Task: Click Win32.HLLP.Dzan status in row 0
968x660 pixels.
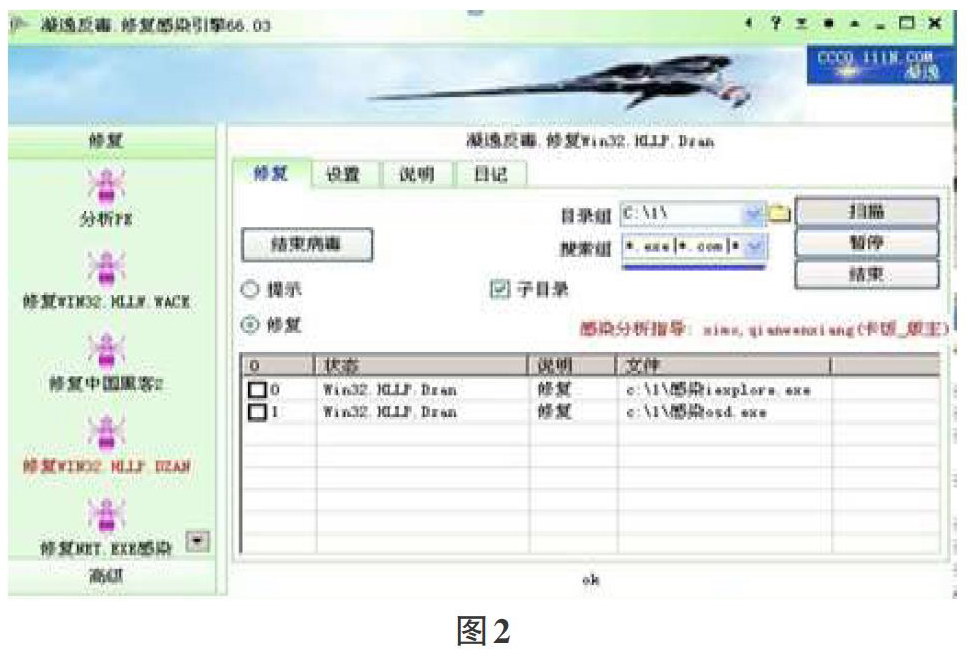Action: tap(390, 390)
